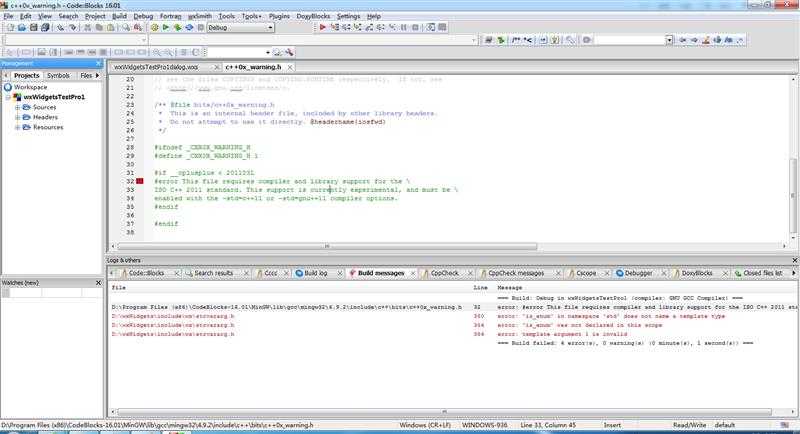Close the Management panel
This screenshot has height=434, width=800.
coord(98,63)
